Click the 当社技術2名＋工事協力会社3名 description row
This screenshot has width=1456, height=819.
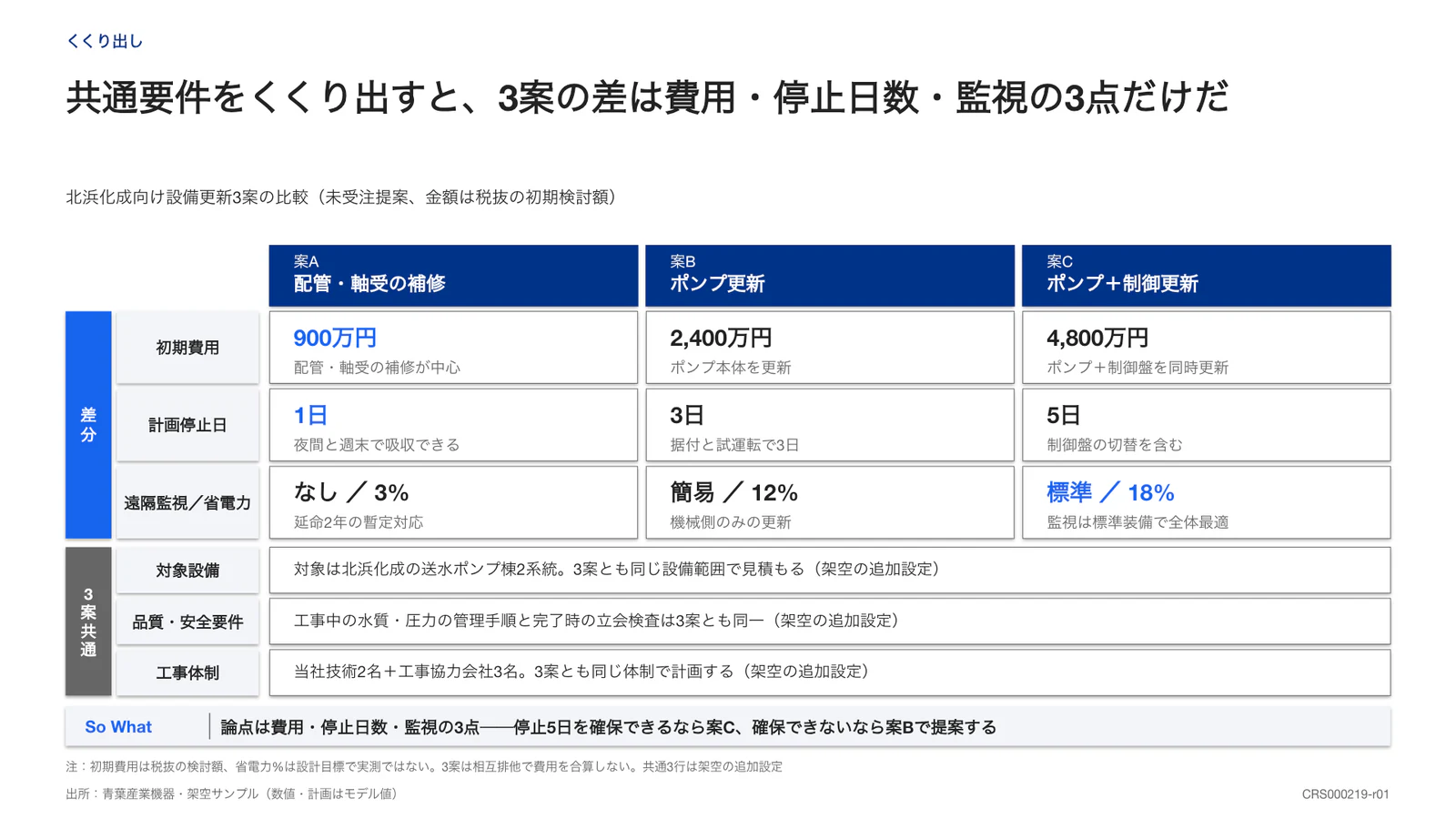(830, 672)
